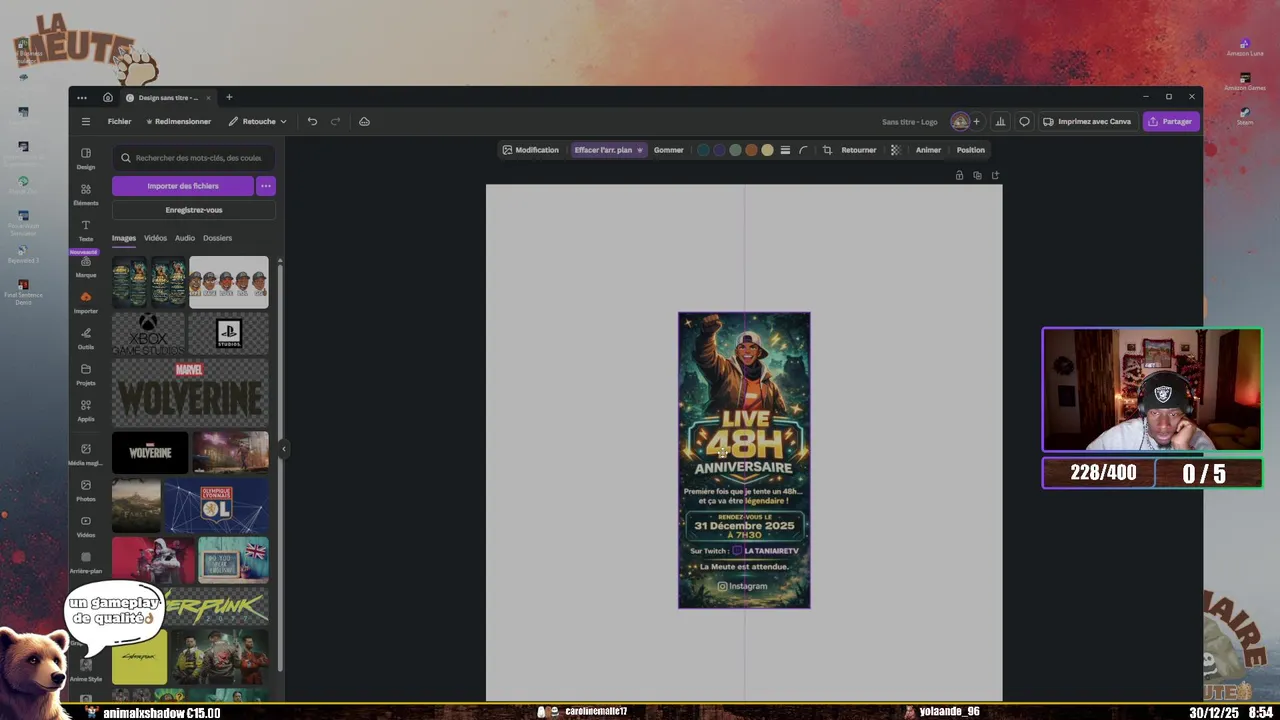The height and width of the screenshot is (720, 1280).
Task: Add collaborator with plus icon
Action: click(x=976, y=122)
